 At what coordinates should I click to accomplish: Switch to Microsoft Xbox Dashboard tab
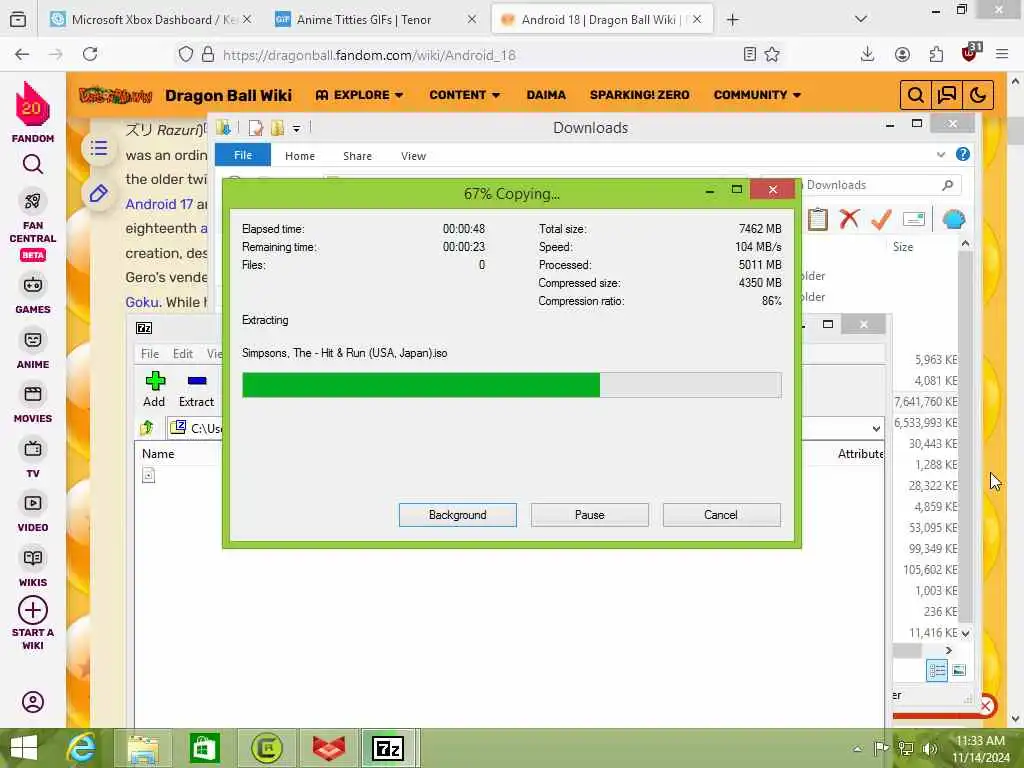click(x=152, y=20)
